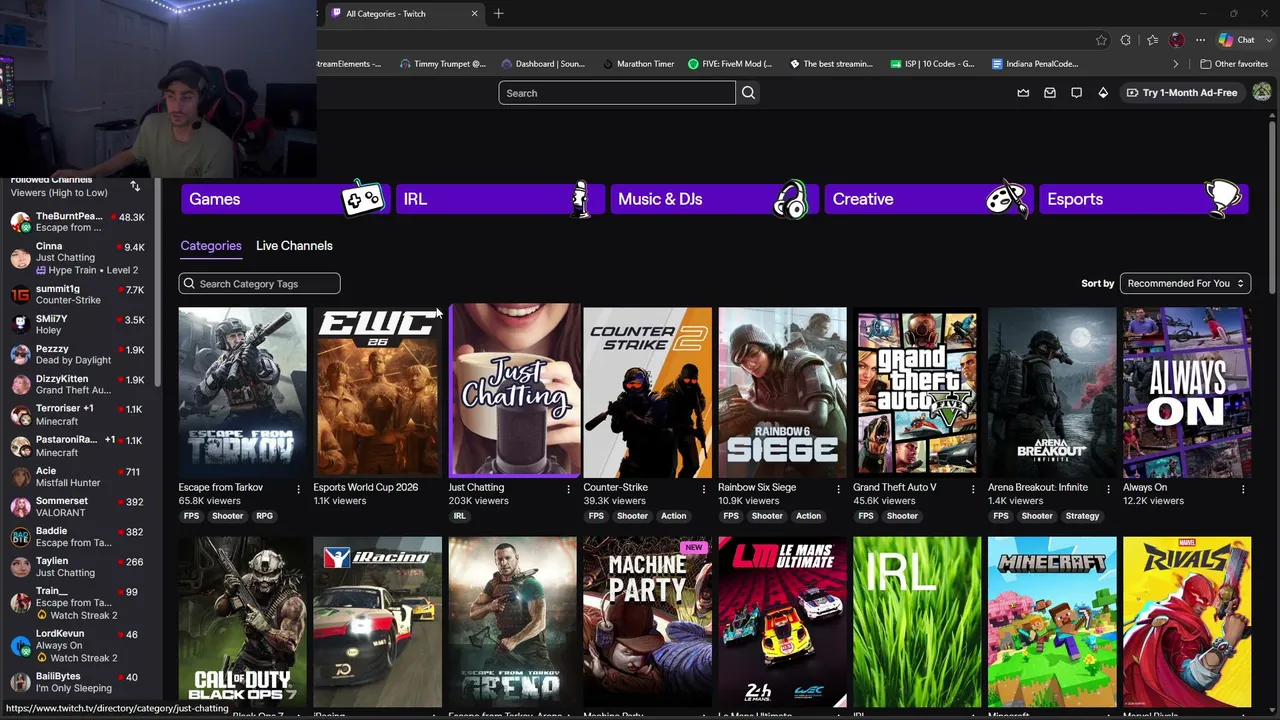Select the Music & DJs banner

pyautogui.click(x=713, y=198)
